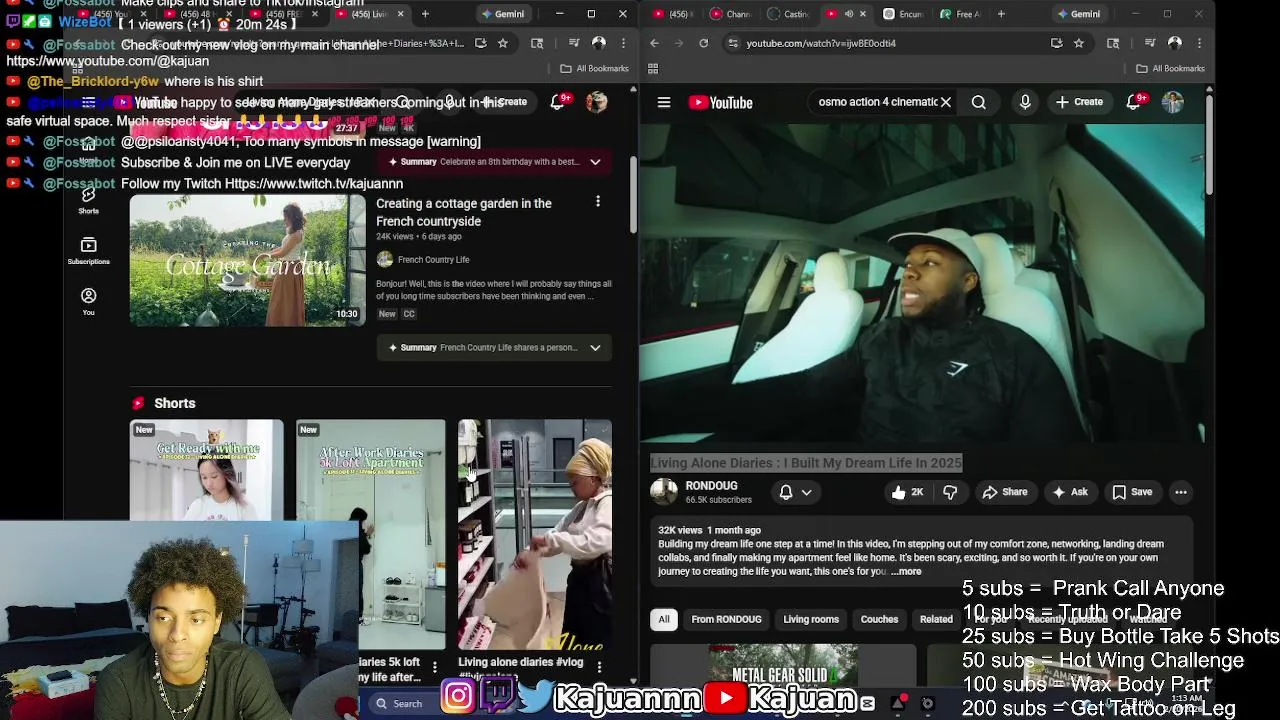1280x720 pixels.
Task: Save the video to a playlist
Action: coord(1132,492)
